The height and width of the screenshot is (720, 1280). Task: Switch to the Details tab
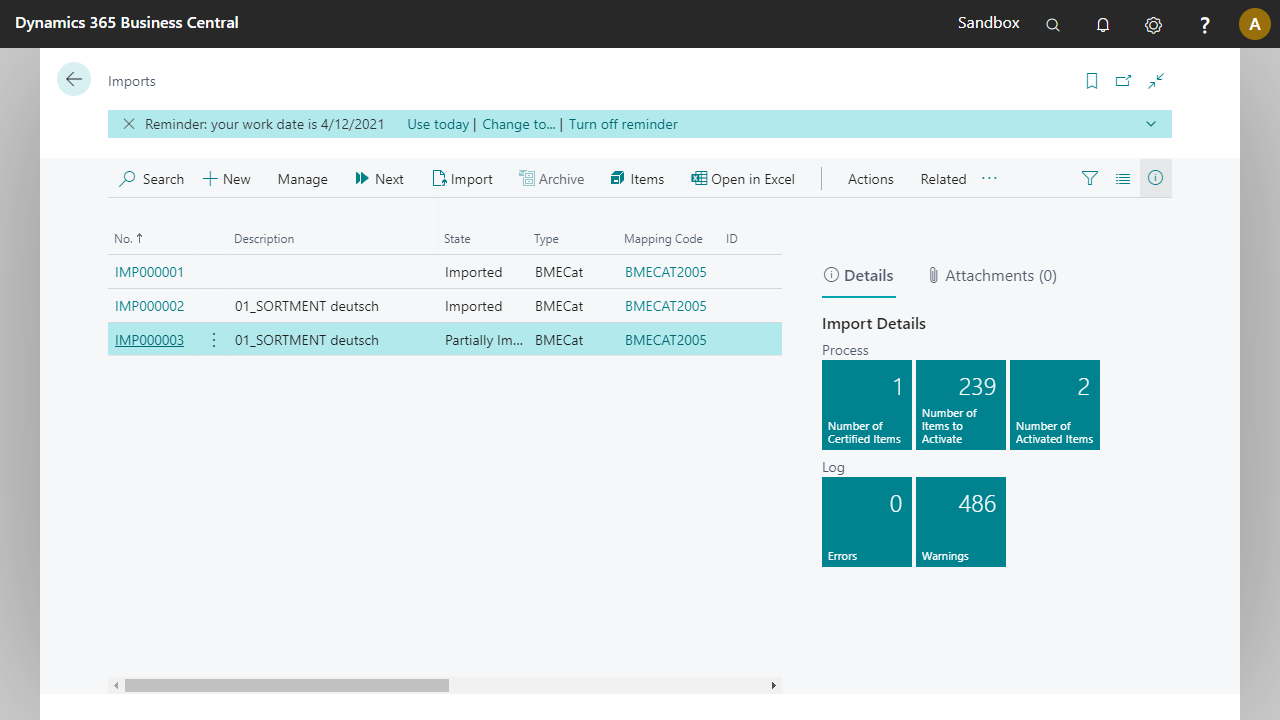(x=858, y=276)
